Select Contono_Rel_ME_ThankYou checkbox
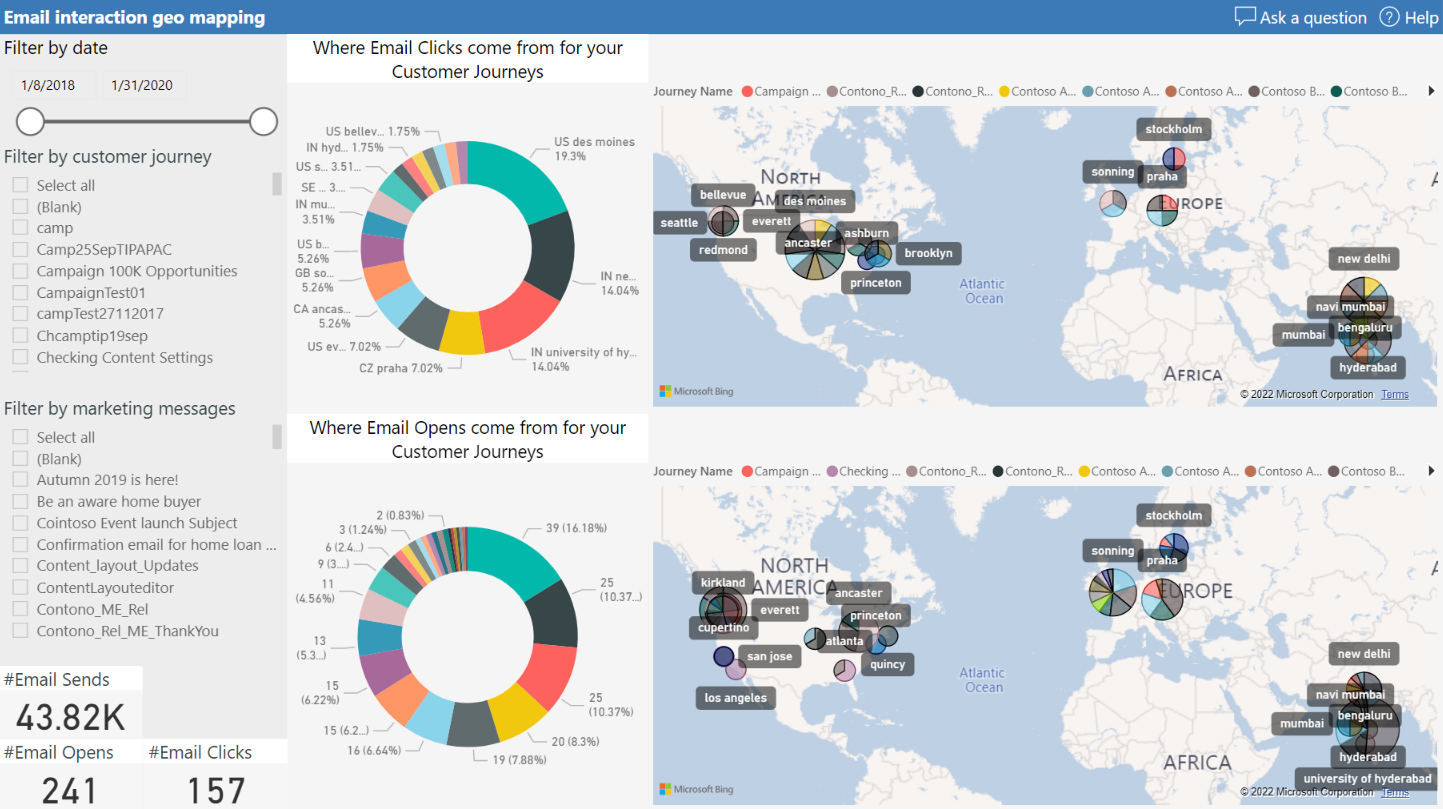This screenshot has height=809, width=1443. (20, 631)
